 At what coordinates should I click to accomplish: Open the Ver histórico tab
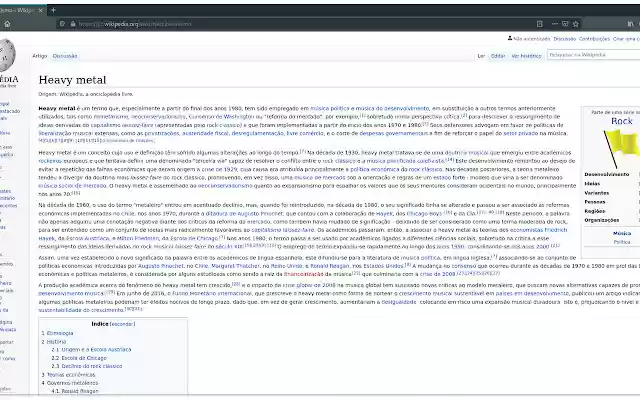[526, 56]
